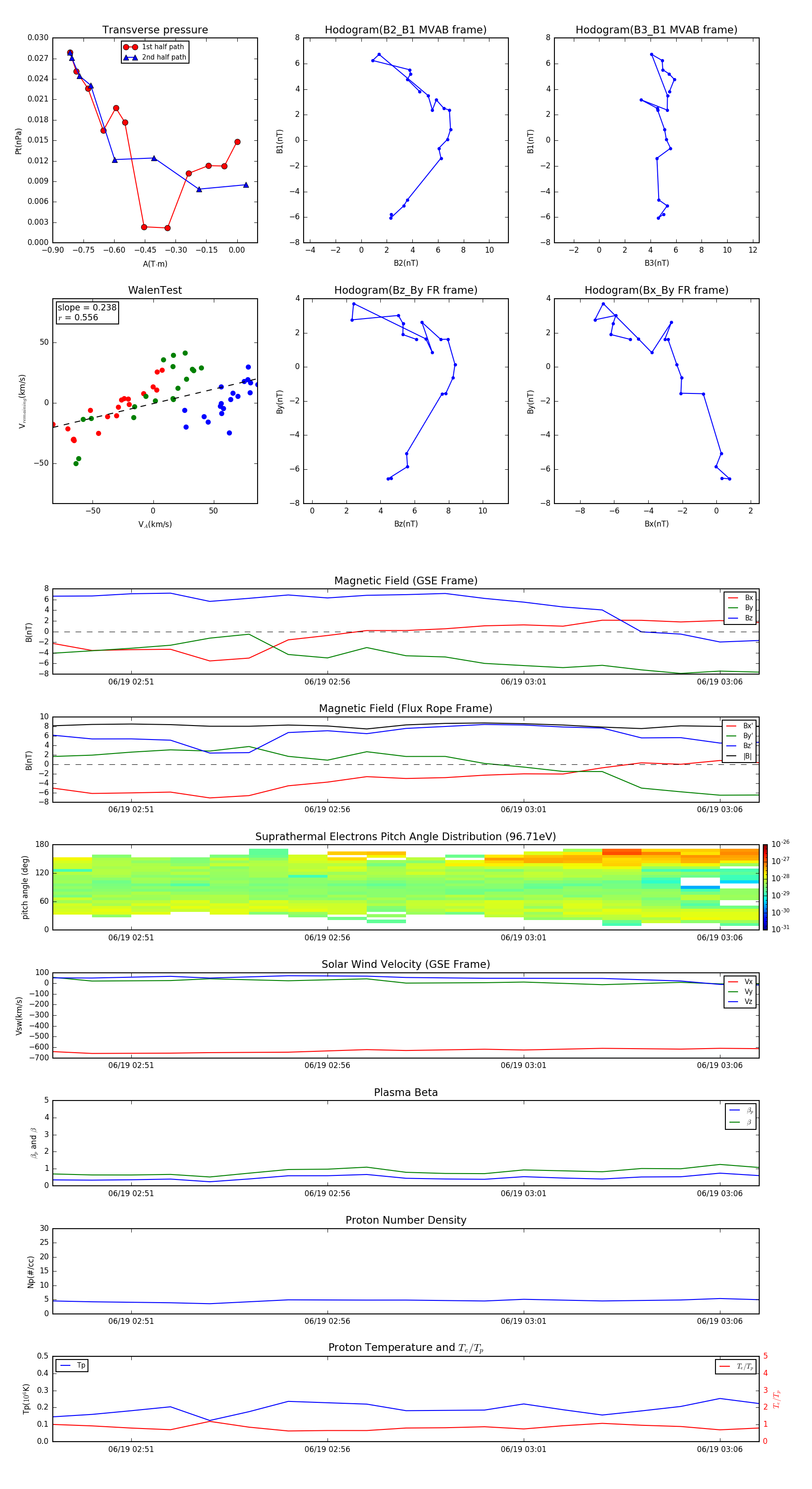Click the "A(T·m)" x-axis label

pos(155,264)
